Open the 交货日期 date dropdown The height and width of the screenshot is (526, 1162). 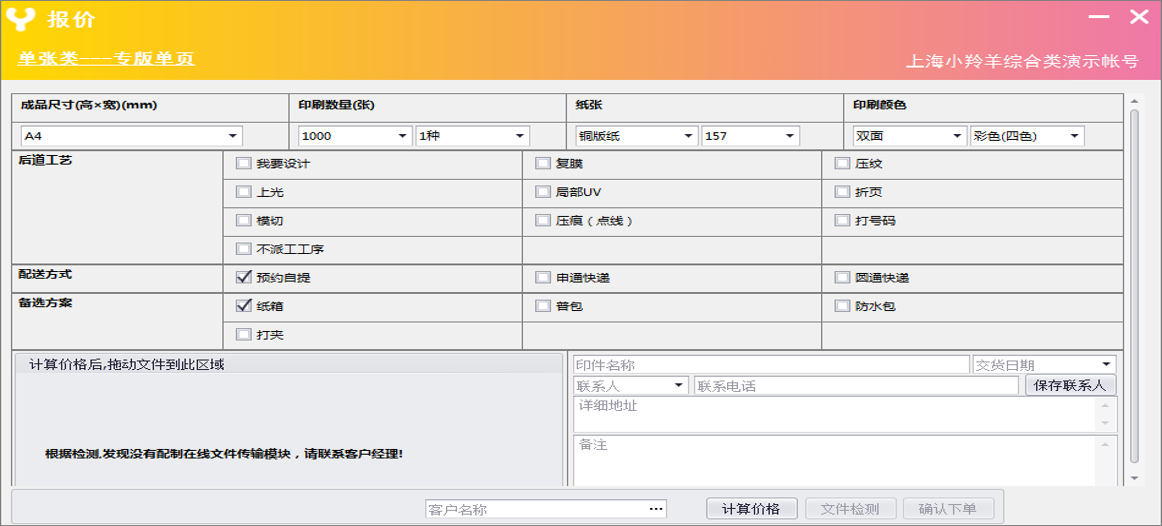click(1106, 365)
